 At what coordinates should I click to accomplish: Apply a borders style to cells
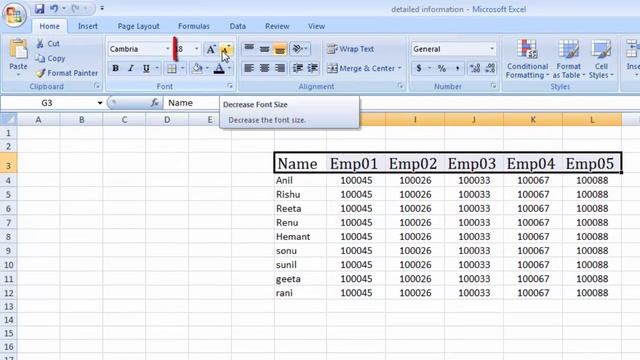point(172,69)
